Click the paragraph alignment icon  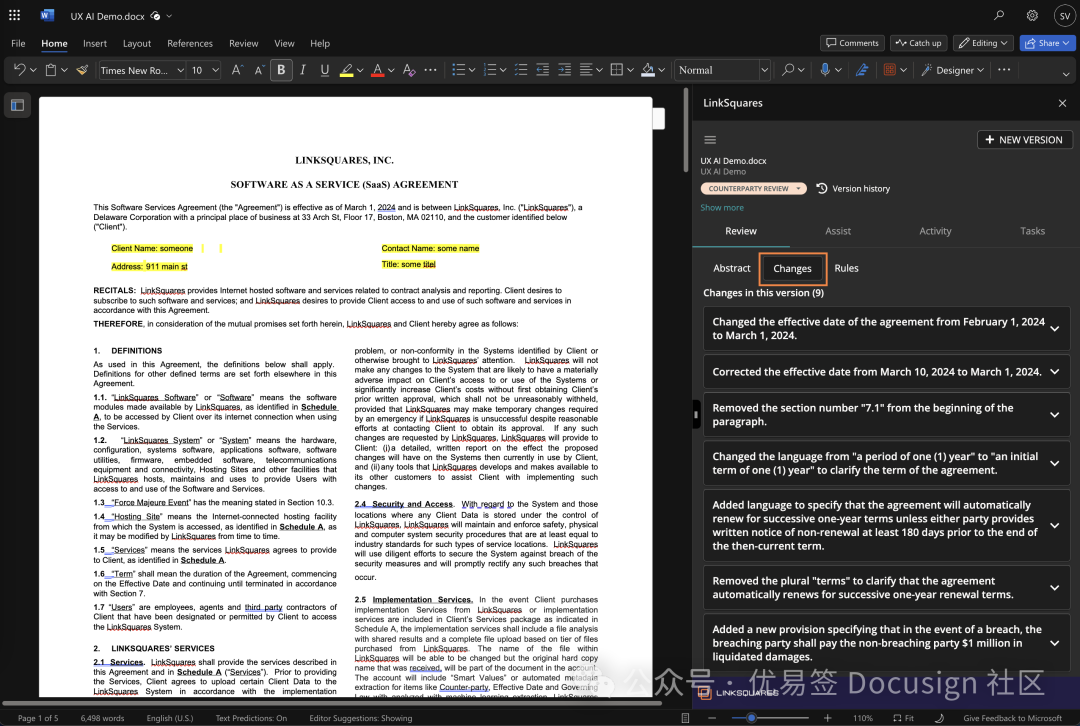(586, 70)
